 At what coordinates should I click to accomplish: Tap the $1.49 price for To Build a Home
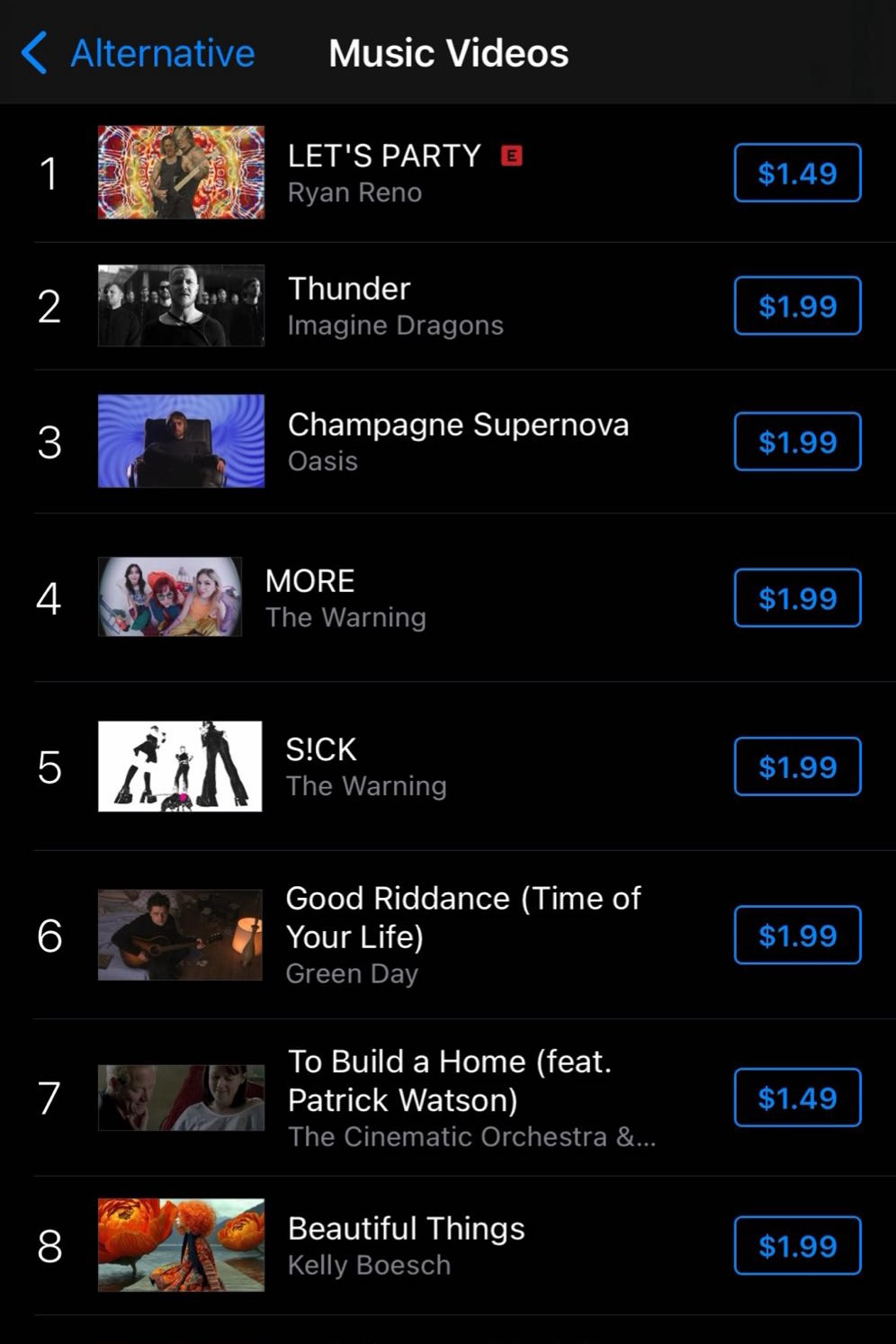click(797, 1098)
